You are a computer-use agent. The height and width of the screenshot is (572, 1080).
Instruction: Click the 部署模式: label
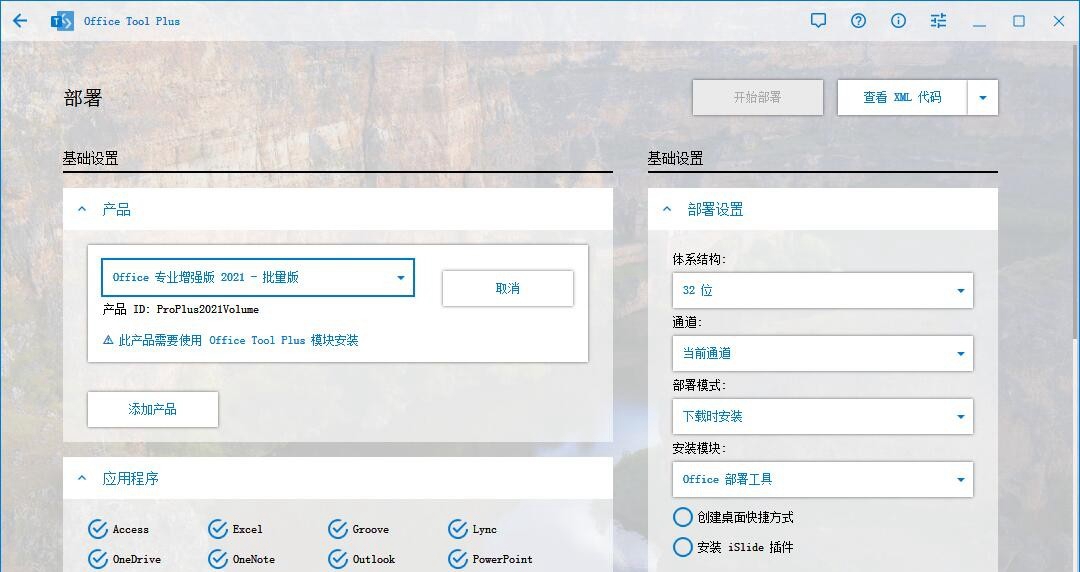(699, 385)
